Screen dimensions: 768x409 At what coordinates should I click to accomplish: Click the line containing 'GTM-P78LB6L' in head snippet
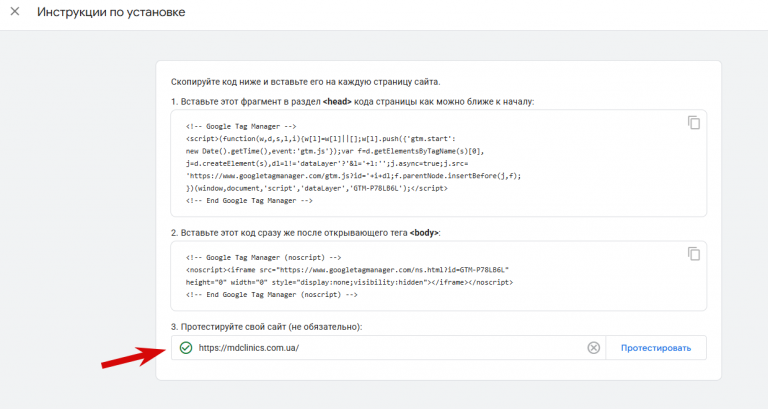(316, 188)
